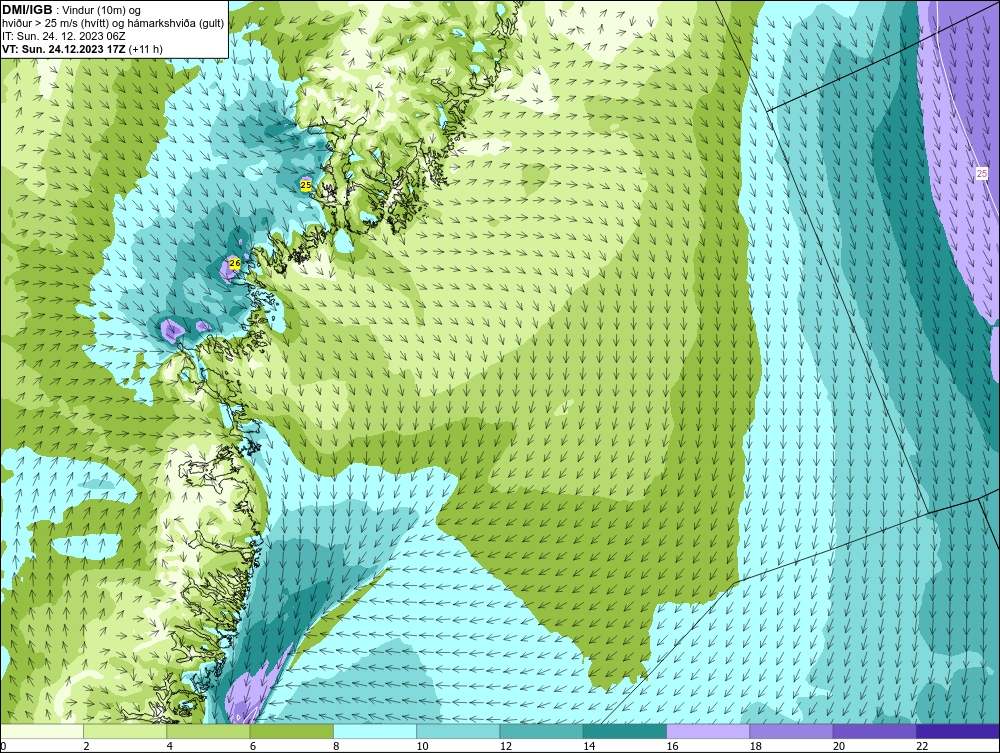Click the legend value label 6
The image size is (1000, 753).
point(253,746)
